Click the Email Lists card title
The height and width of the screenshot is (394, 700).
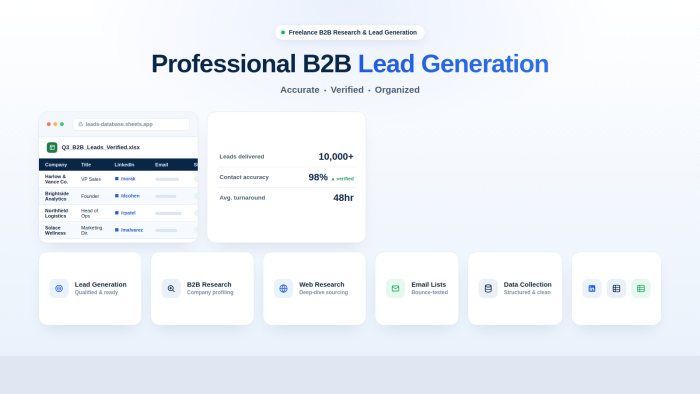click(429, 285)
